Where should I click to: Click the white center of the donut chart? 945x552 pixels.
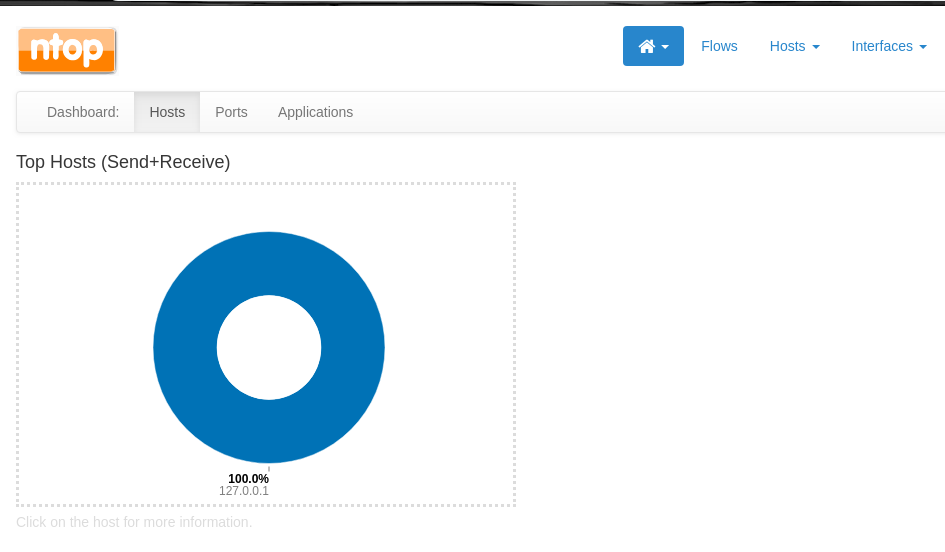(x=269, y=348)
